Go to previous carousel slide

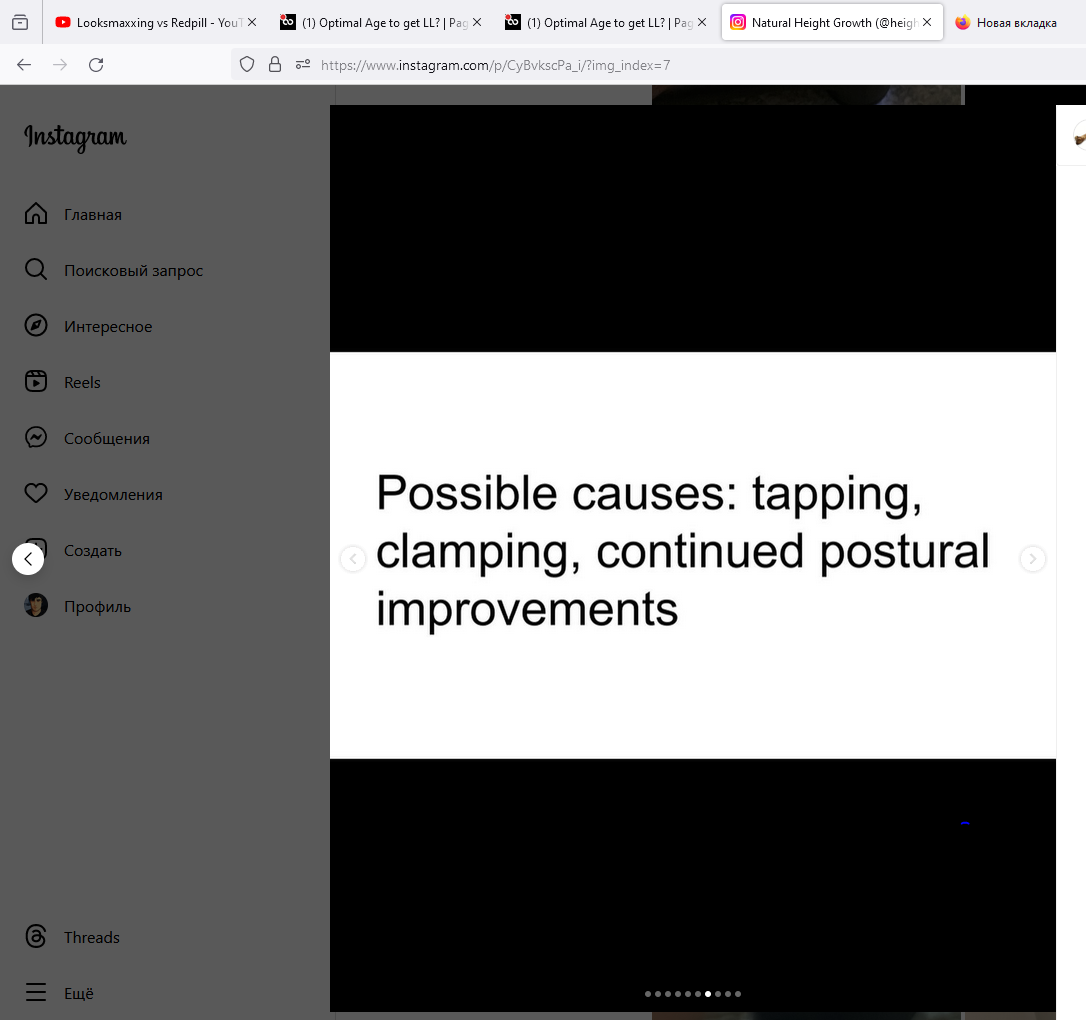[x=353, y=559]
